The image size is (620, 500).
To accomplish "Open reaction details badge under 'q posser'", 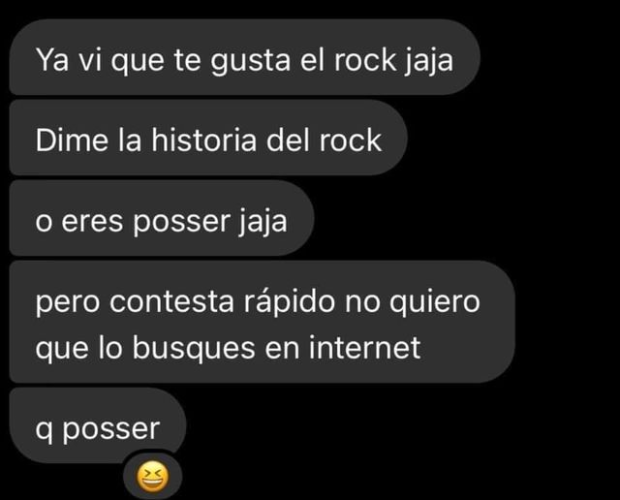I will 152,476.
